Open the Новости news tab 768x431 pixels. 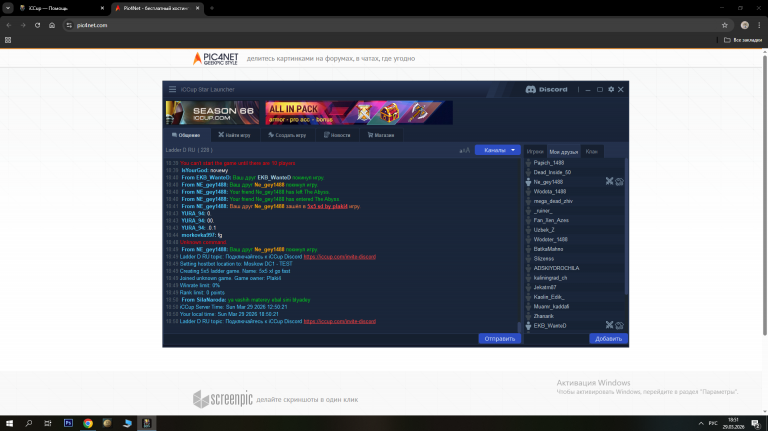(x=337, y=135)
